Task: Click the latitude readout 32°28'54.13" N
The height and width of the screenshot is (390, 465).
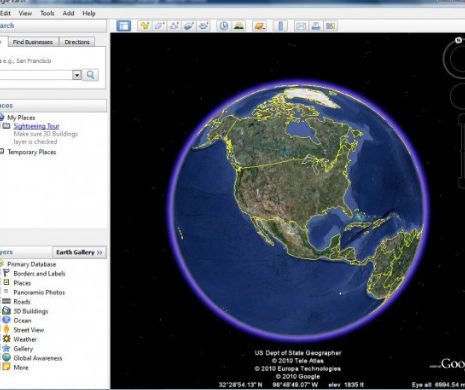Action: click(240, 385)
